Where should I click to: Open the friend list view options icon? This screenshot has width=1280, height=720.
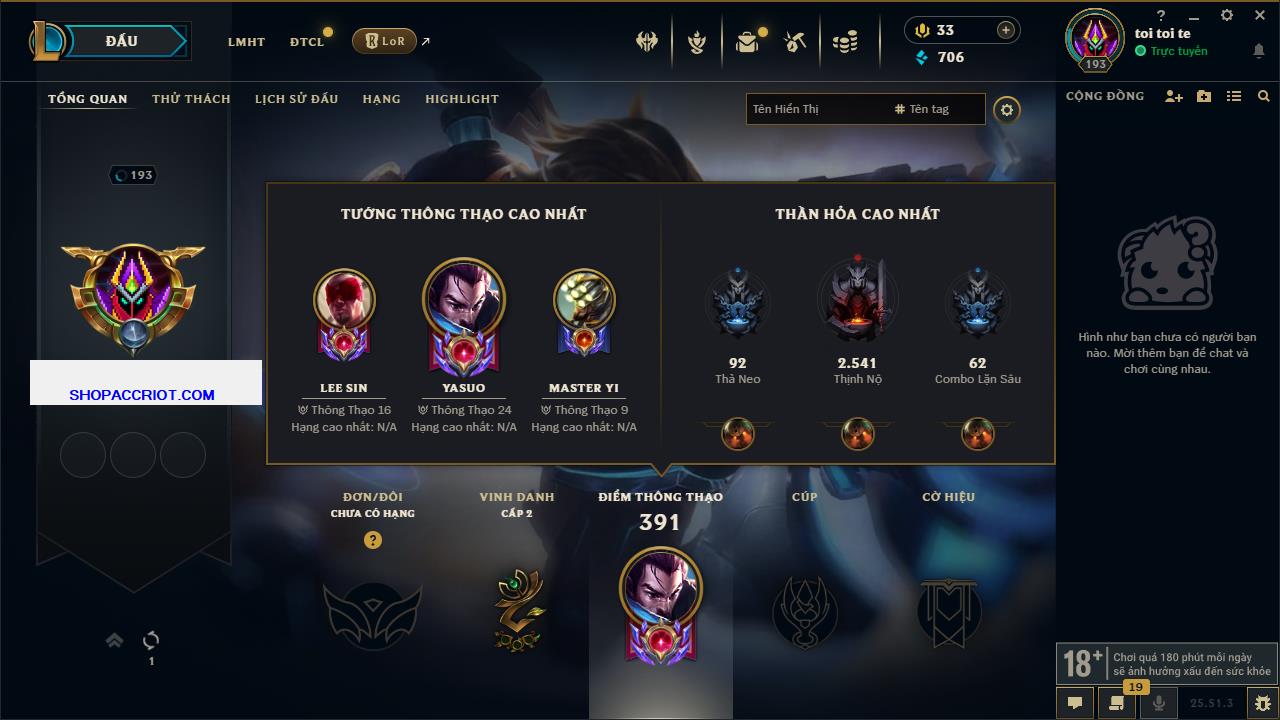[1234, 96]
